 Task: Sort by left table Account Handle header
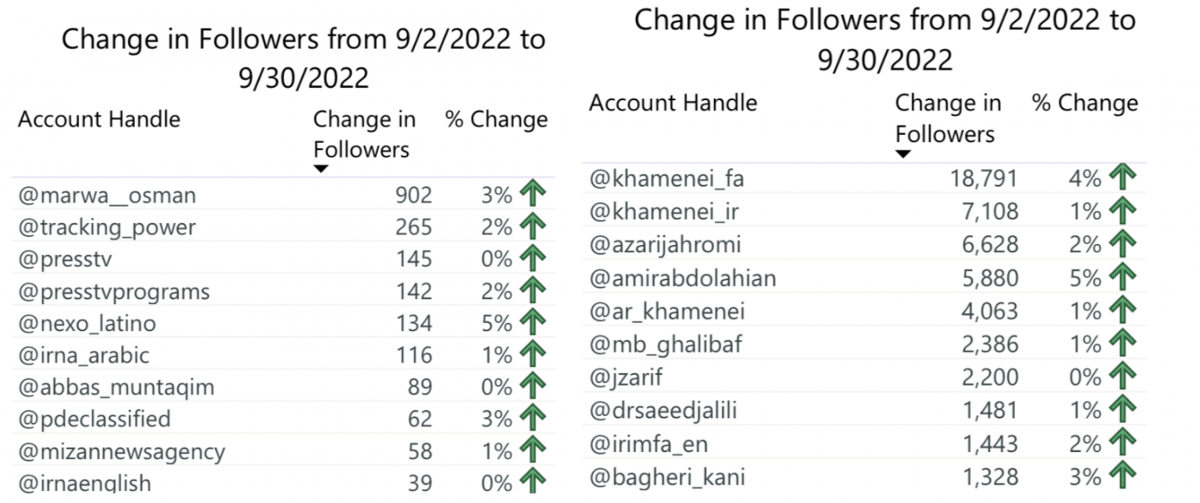pos(99,119)
